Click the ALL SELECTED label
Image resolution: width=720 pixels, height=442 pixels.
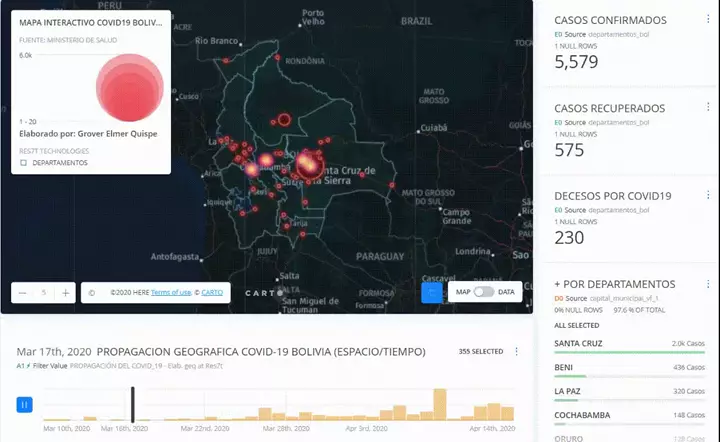(x=577, y=325)
